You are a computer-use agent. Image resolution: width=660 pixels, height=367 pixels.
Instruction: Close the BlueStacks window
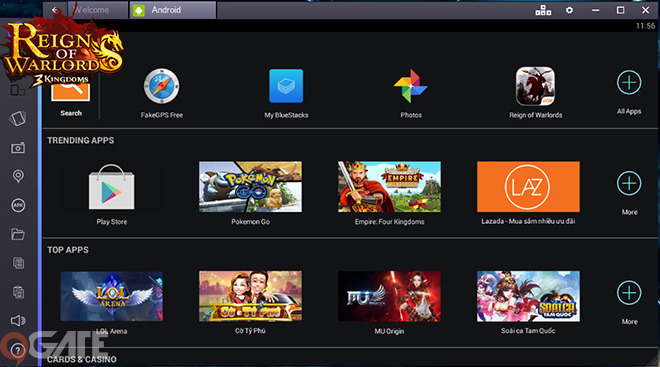645,10
